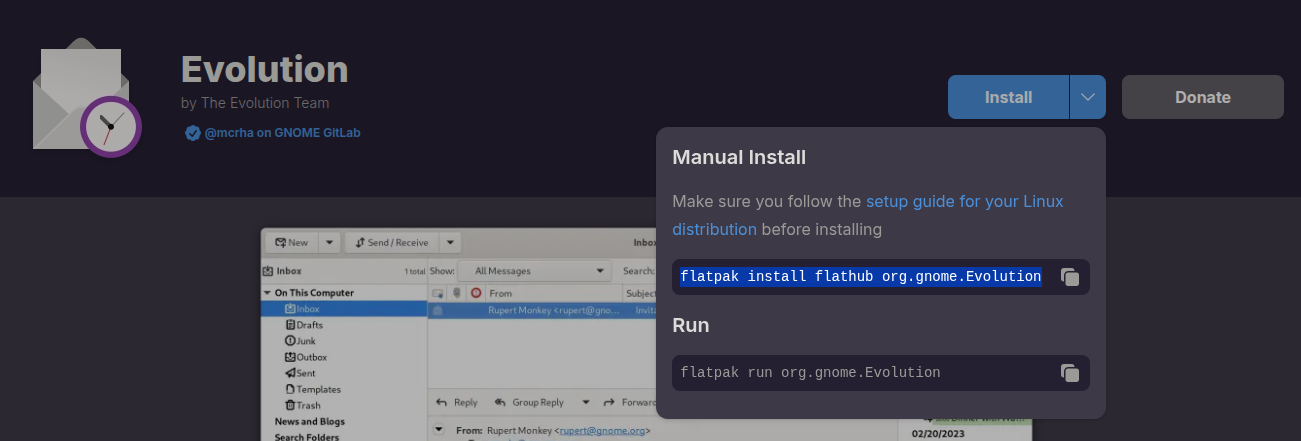Select the Drafts folder in the tree

pos(303,325)
